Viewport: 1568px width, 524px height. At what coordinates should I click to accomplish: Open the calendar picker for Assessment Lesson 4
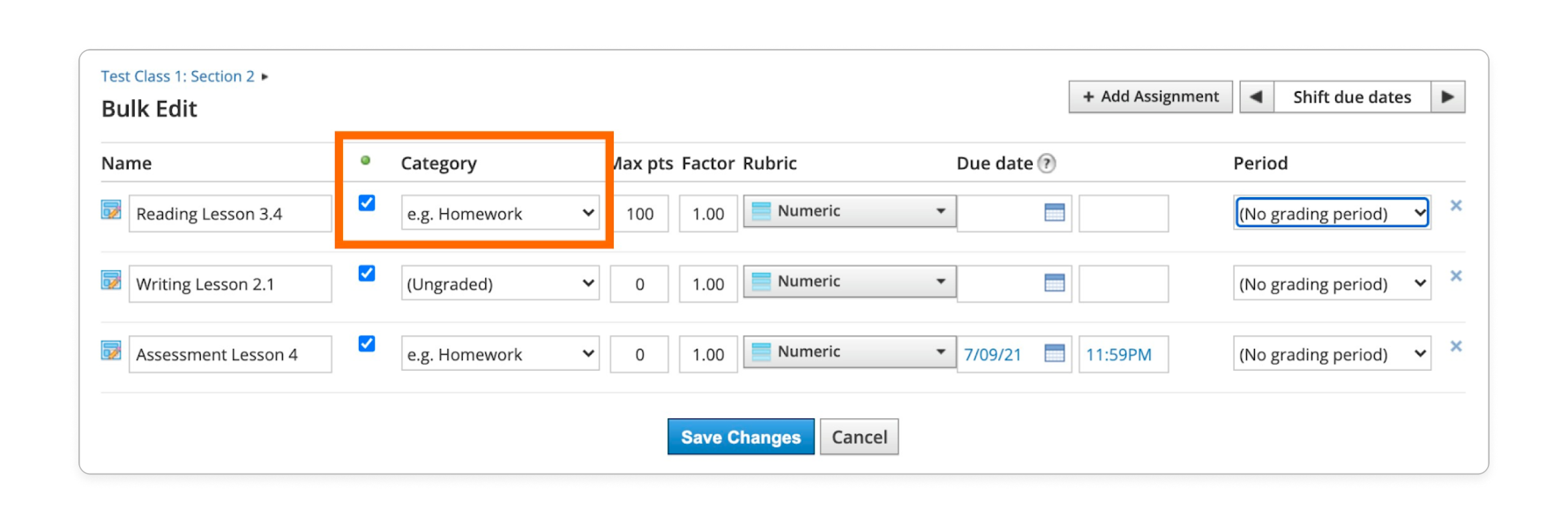coord(1055,354)
